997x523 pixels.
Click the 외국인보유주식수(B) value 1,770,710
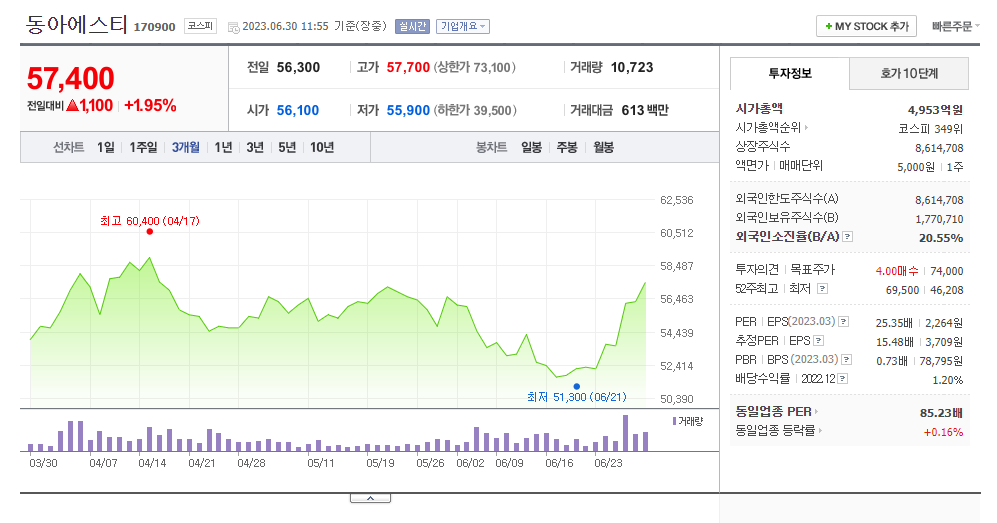click(x=939, y=219)
